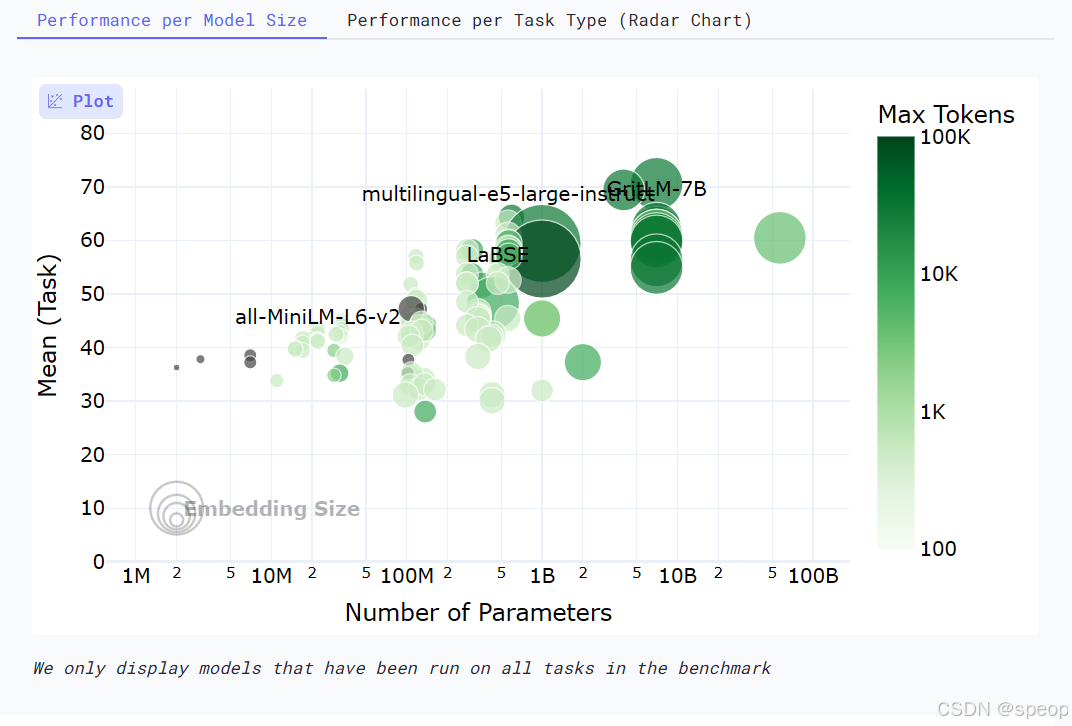Click the 1B x-axis tick label

(x=542, y=576)
